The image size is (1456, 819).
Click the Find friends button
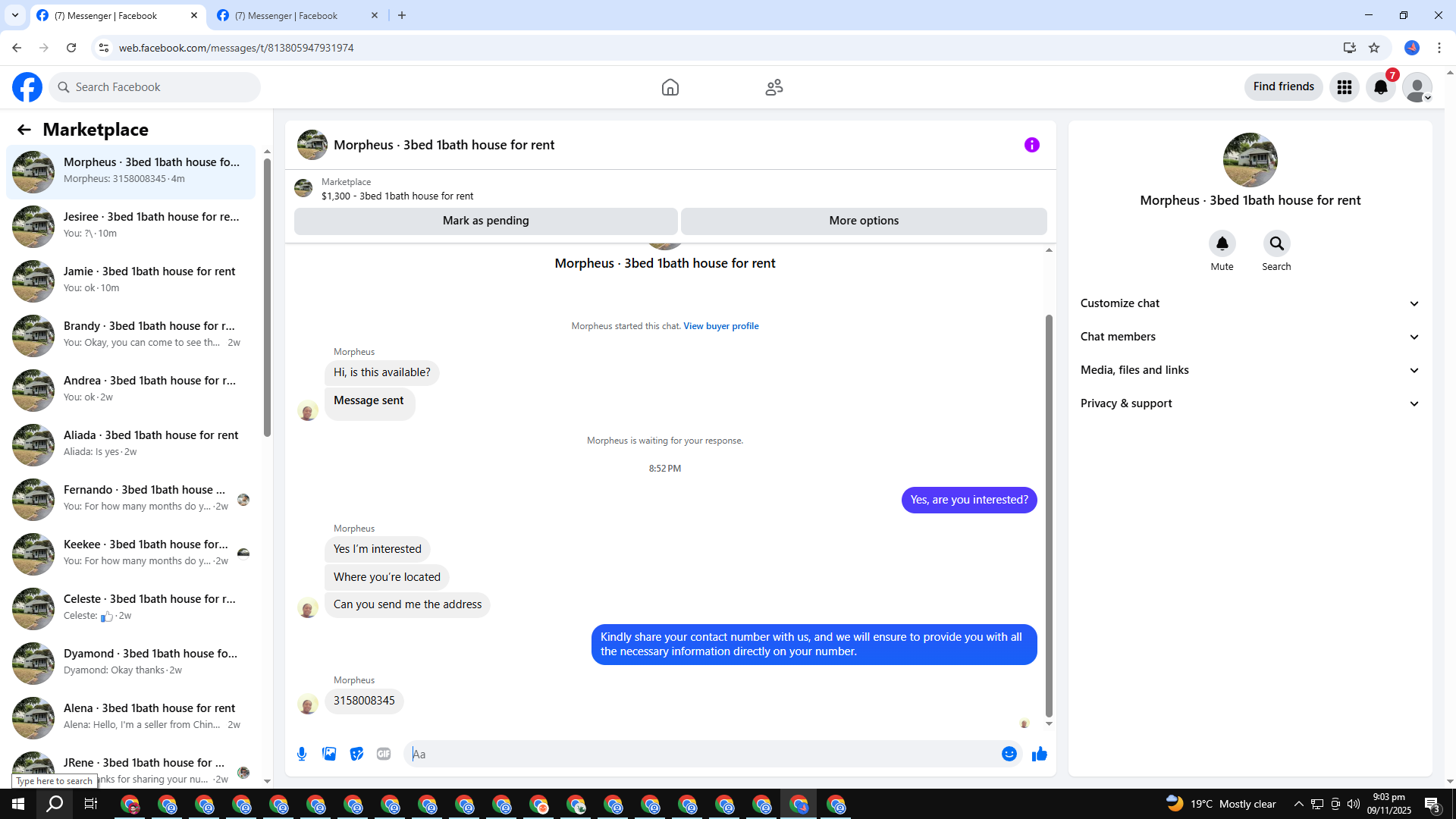(x=1284, y=87)
